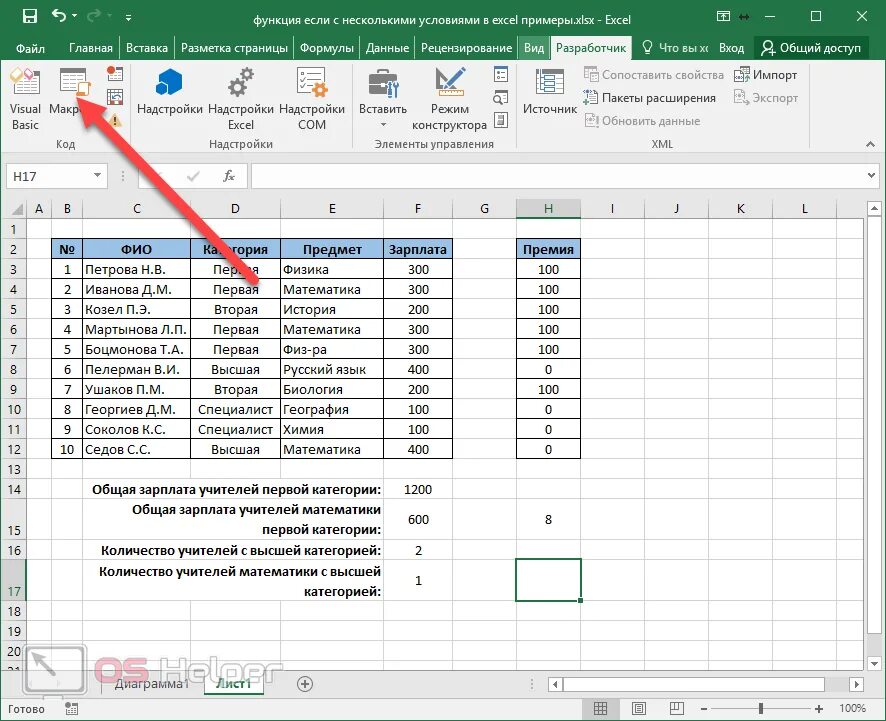Click the View Code icon
Viewport: 886px width, 721px height.
coord(501,97)
